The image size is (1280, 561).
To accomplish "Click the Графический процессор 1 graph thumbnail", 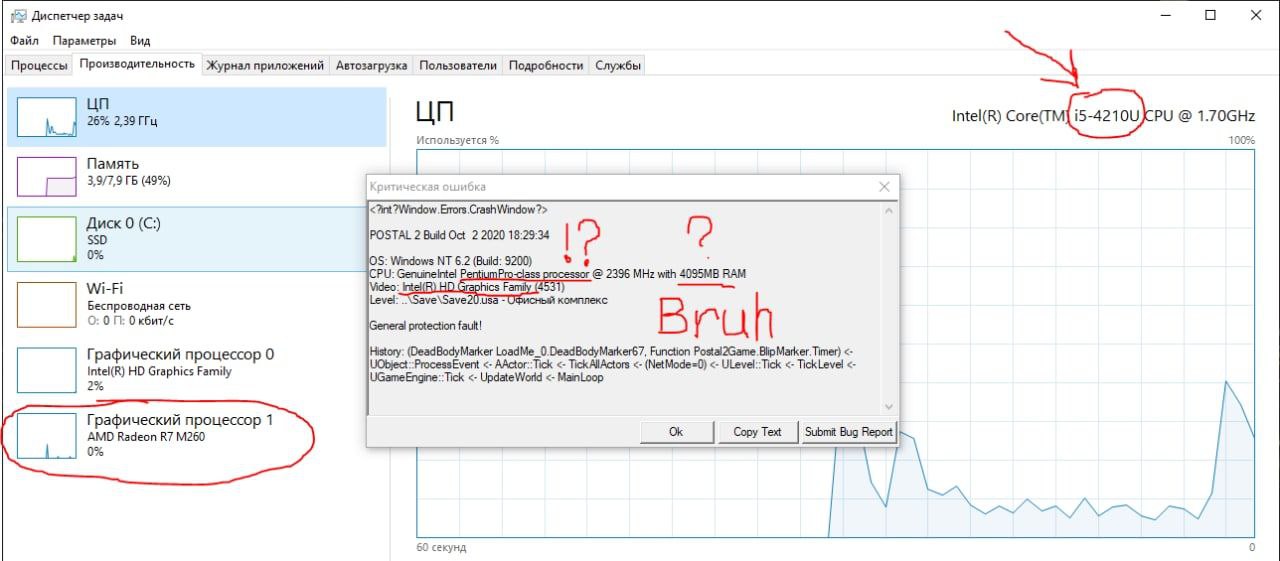I will [47, 435].
